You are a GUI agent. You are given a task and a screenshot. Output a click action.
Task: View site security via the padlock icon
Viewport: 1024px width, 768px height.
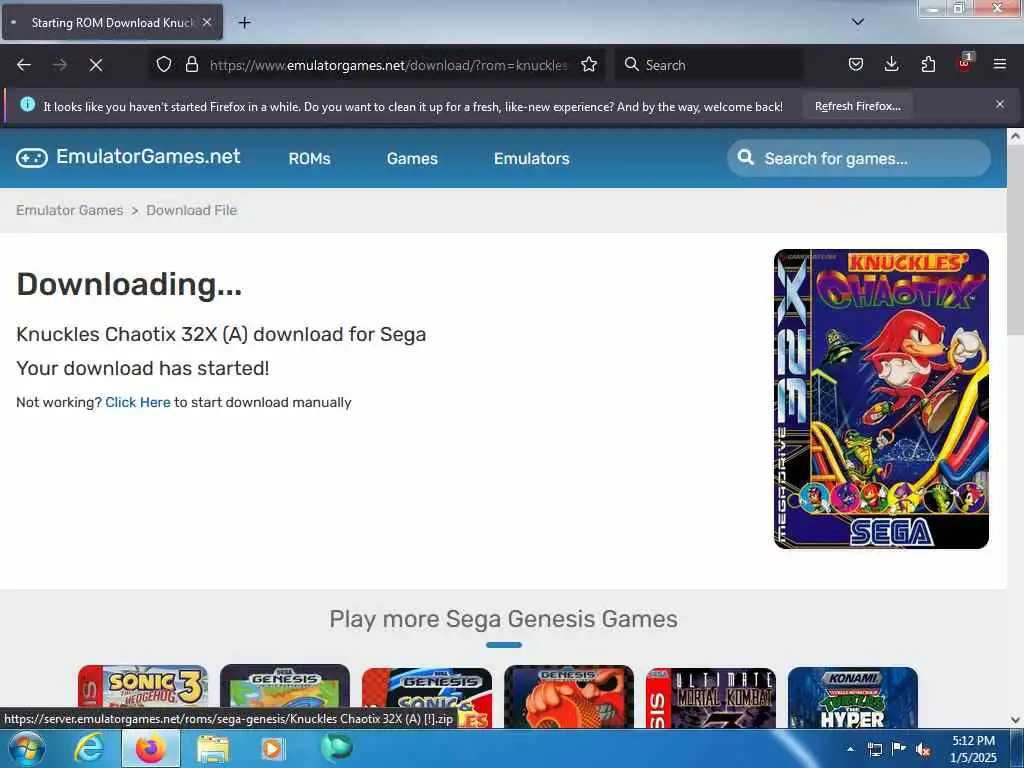(x=191, y=64)
